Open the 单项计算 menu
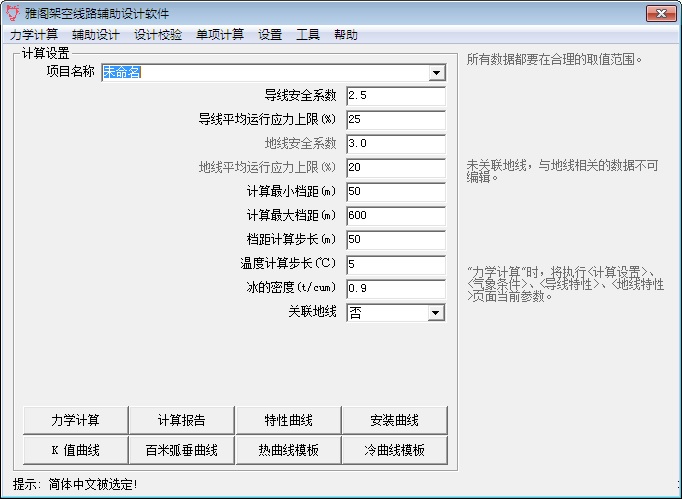682x499 pixels. tap(220, 34)
